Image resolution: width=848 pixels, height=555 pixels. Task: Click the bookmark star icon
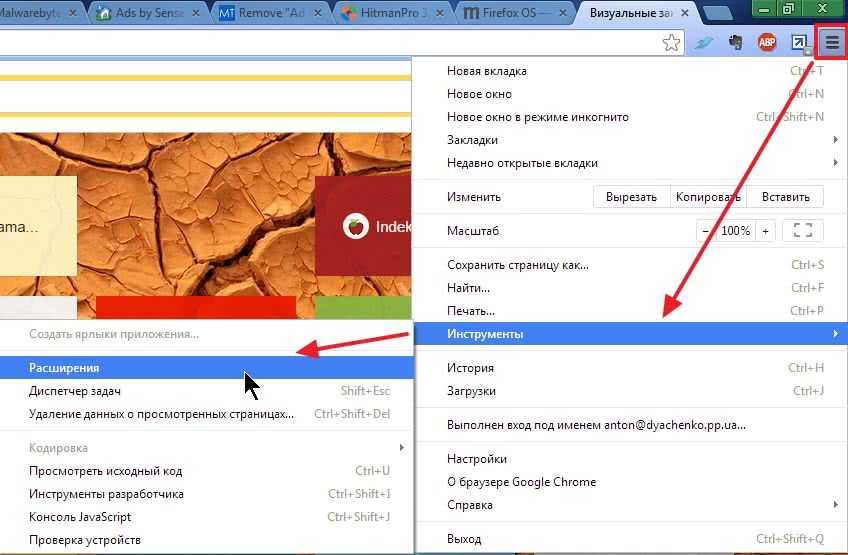tap(672, 43)
